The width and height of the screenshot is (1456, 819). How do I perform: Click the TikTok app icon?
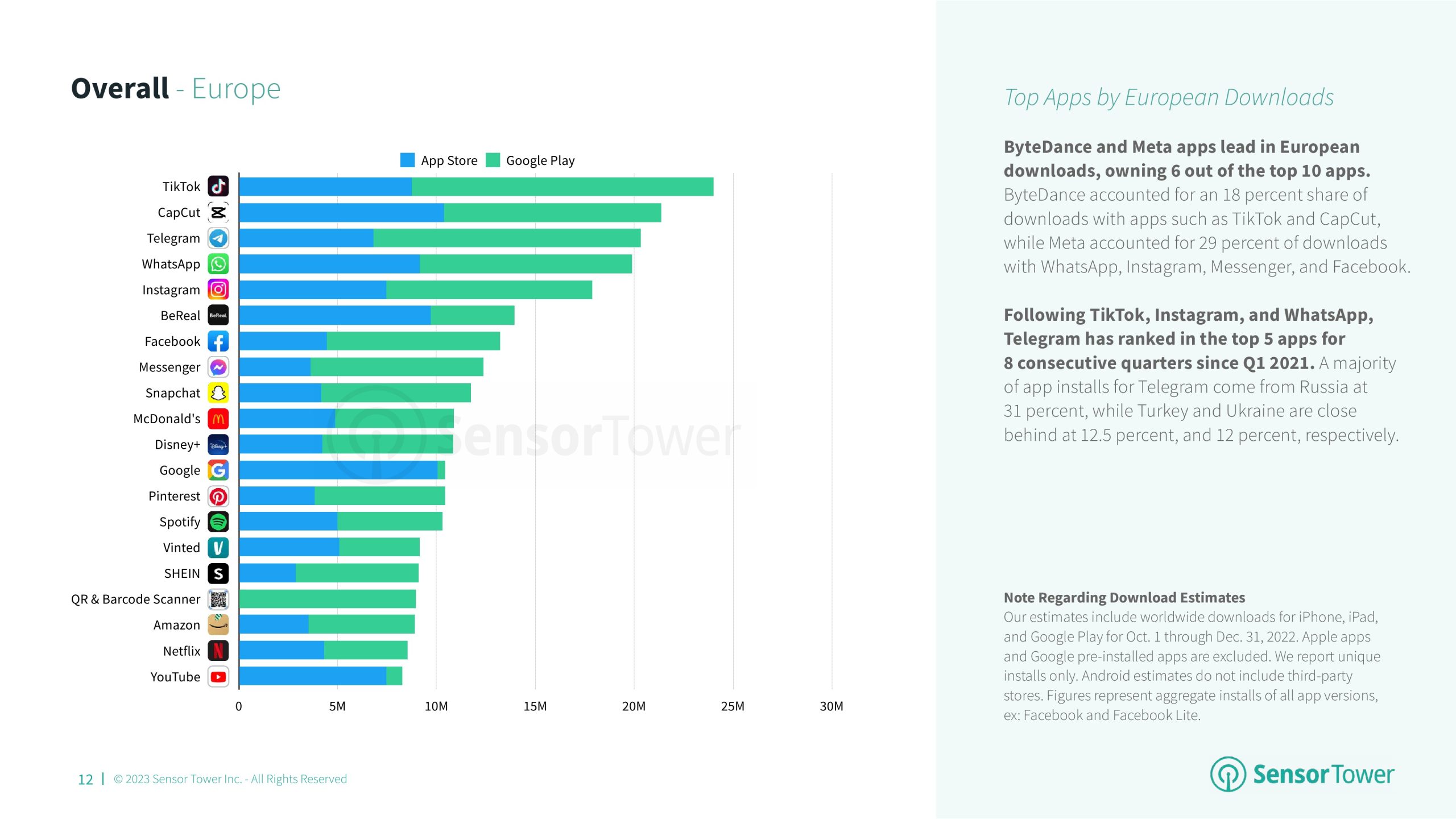click(x=218, y=187)
